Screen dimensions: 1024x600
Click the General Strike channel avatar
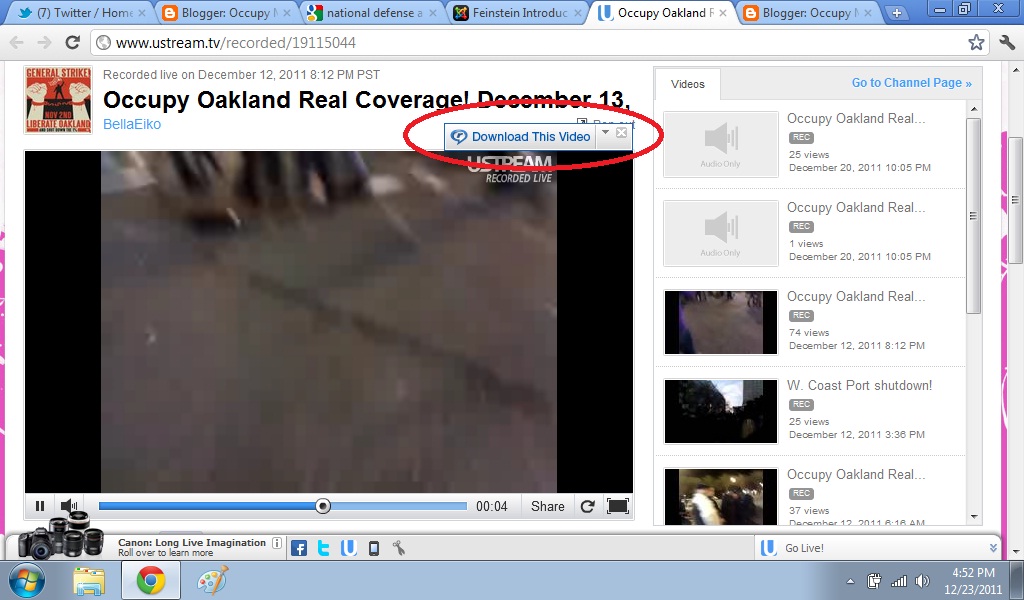tap(58, 100)
